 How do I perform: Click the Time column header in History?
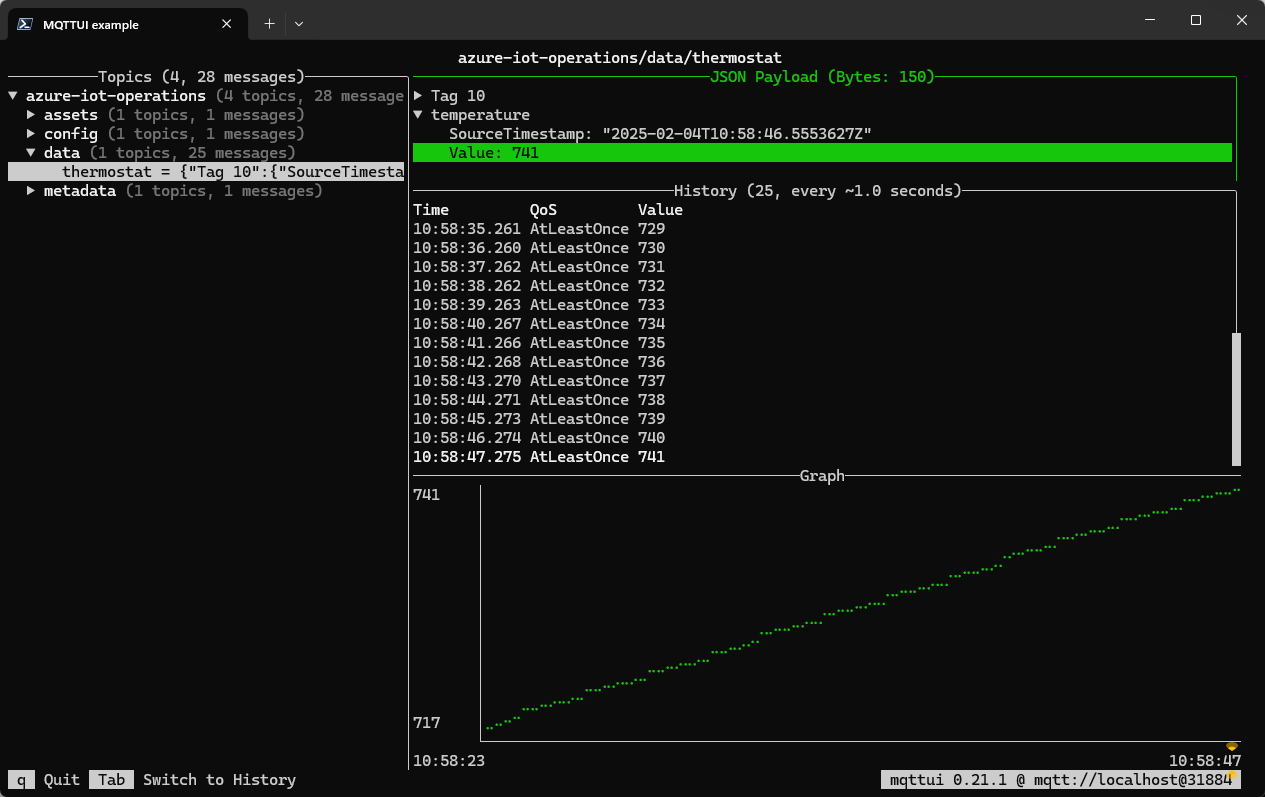coord(431,210)
